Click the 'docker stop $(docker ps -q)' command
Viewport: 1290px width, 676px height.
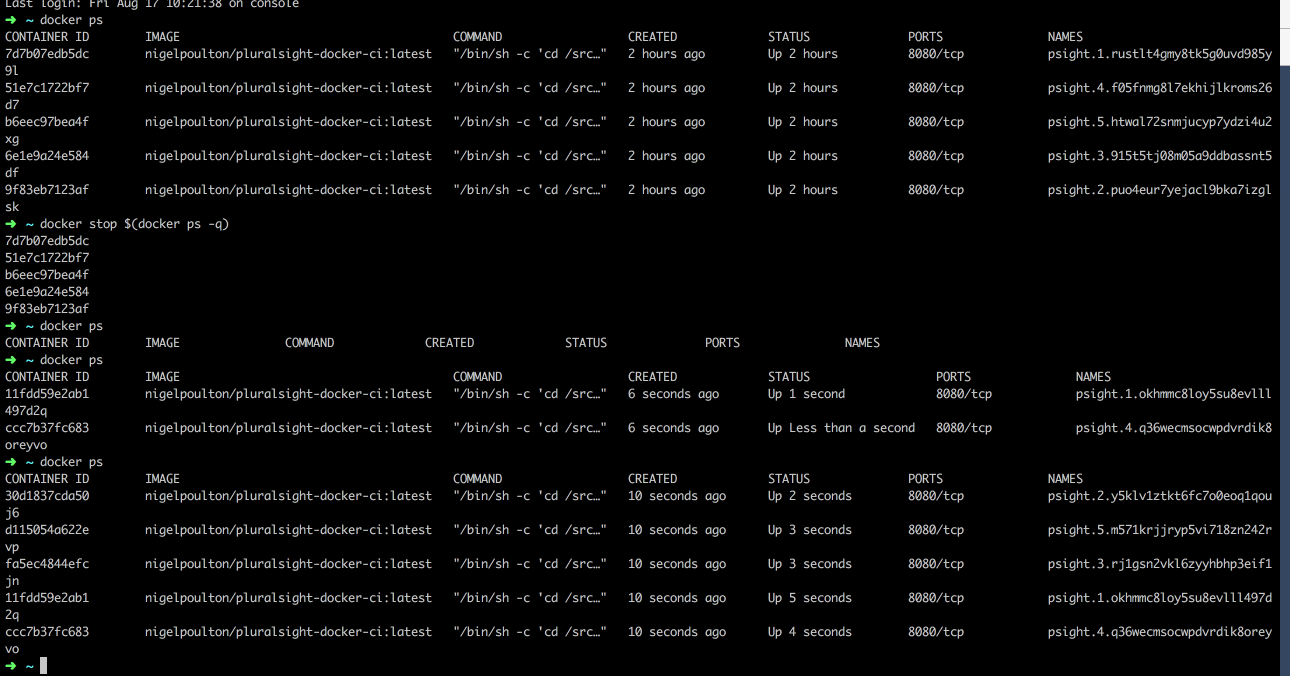point(135,224)
